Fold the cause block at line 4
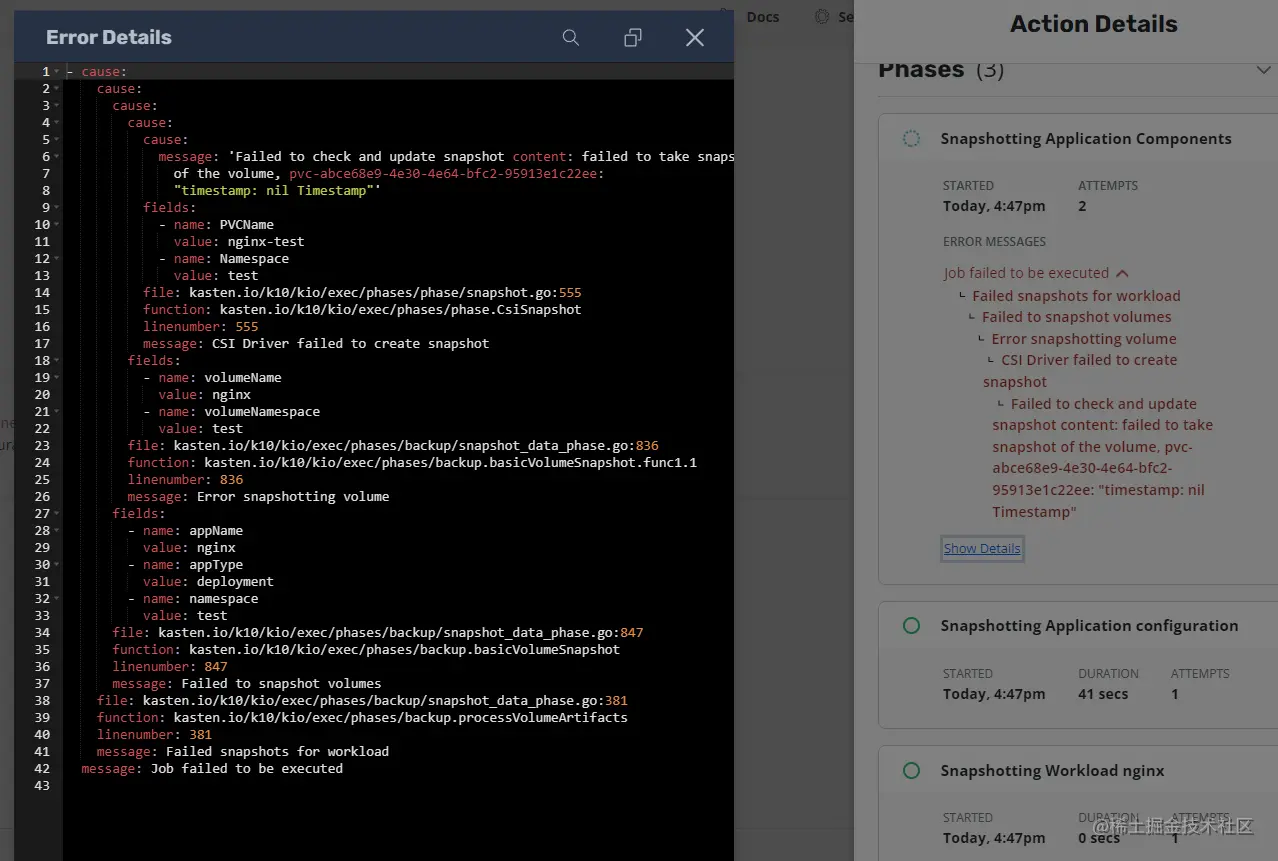Screen dimensions: 1278x861 tap(57, 123)
